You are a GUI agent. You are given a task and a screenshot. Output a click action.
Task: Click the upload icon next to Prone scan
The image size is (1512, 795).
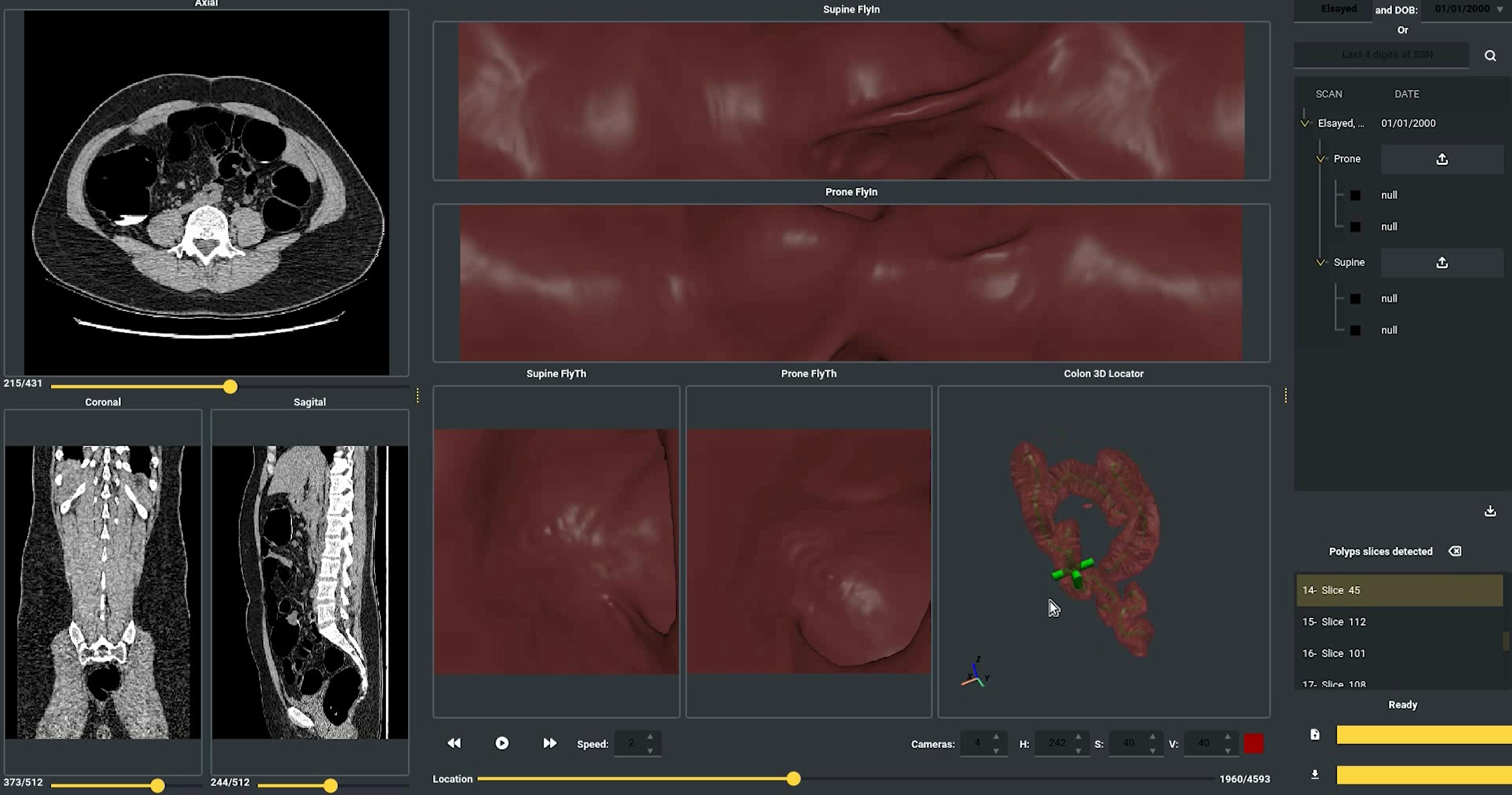(x=1443, y=159)
